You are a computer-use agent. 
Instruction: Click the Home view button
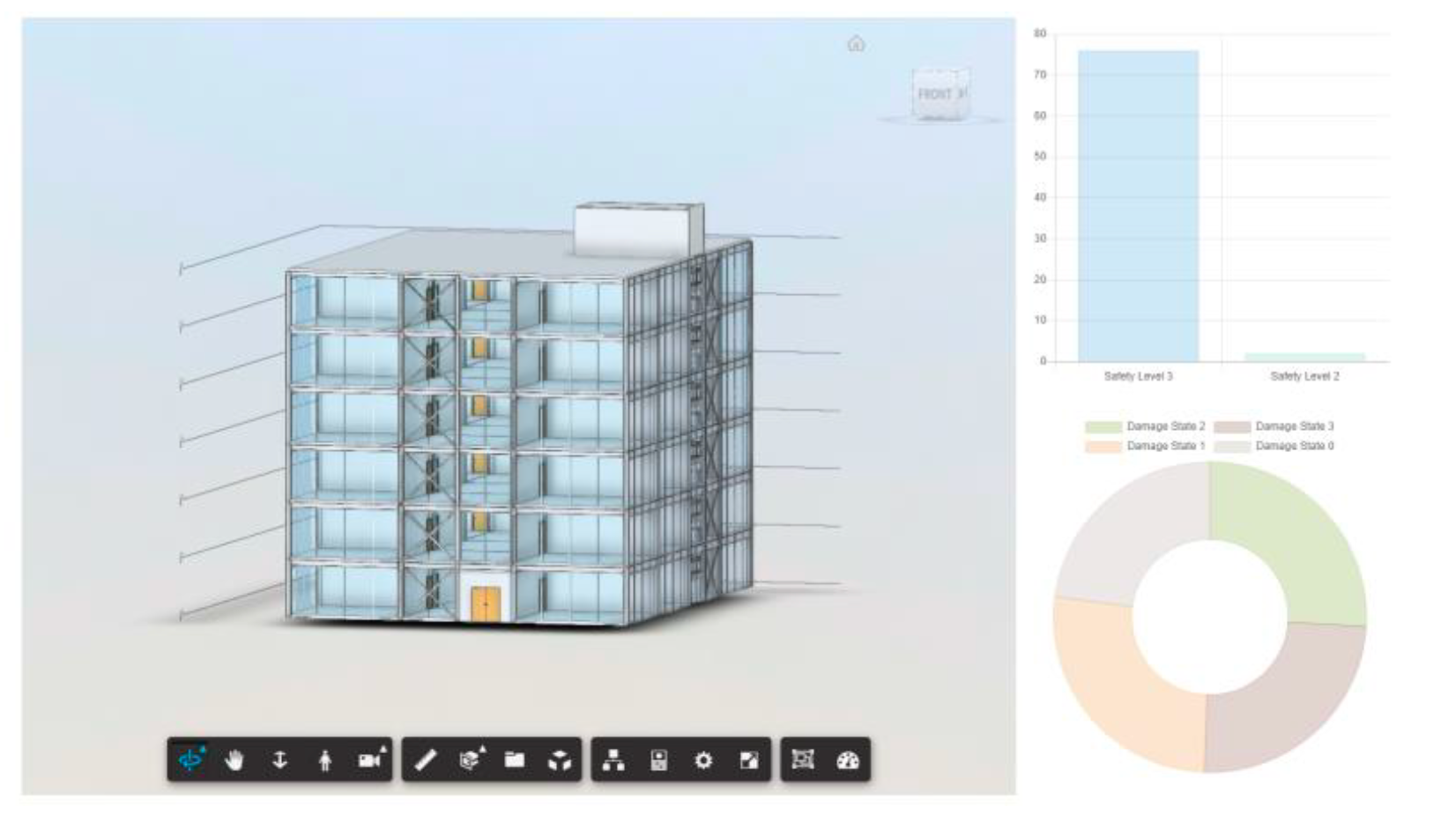pos(856,44)
